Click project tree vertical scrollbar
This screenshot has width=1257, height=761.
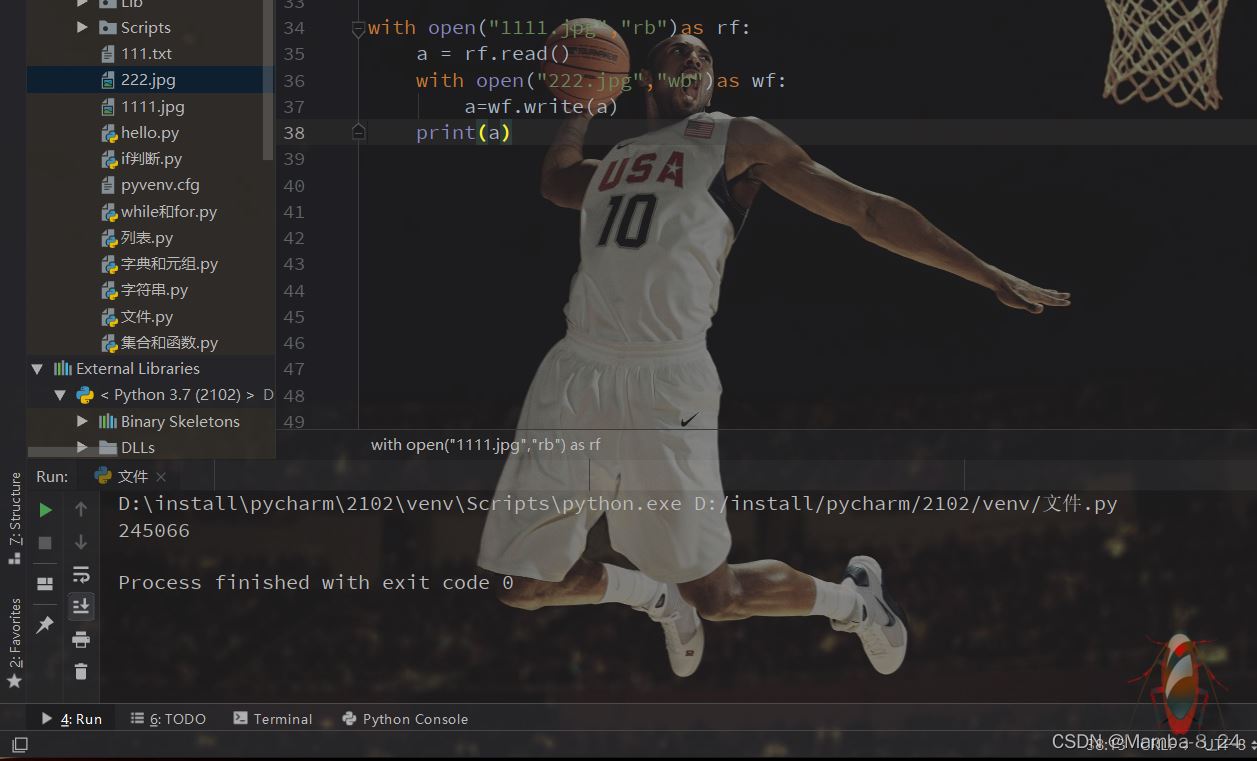[268, 80]
